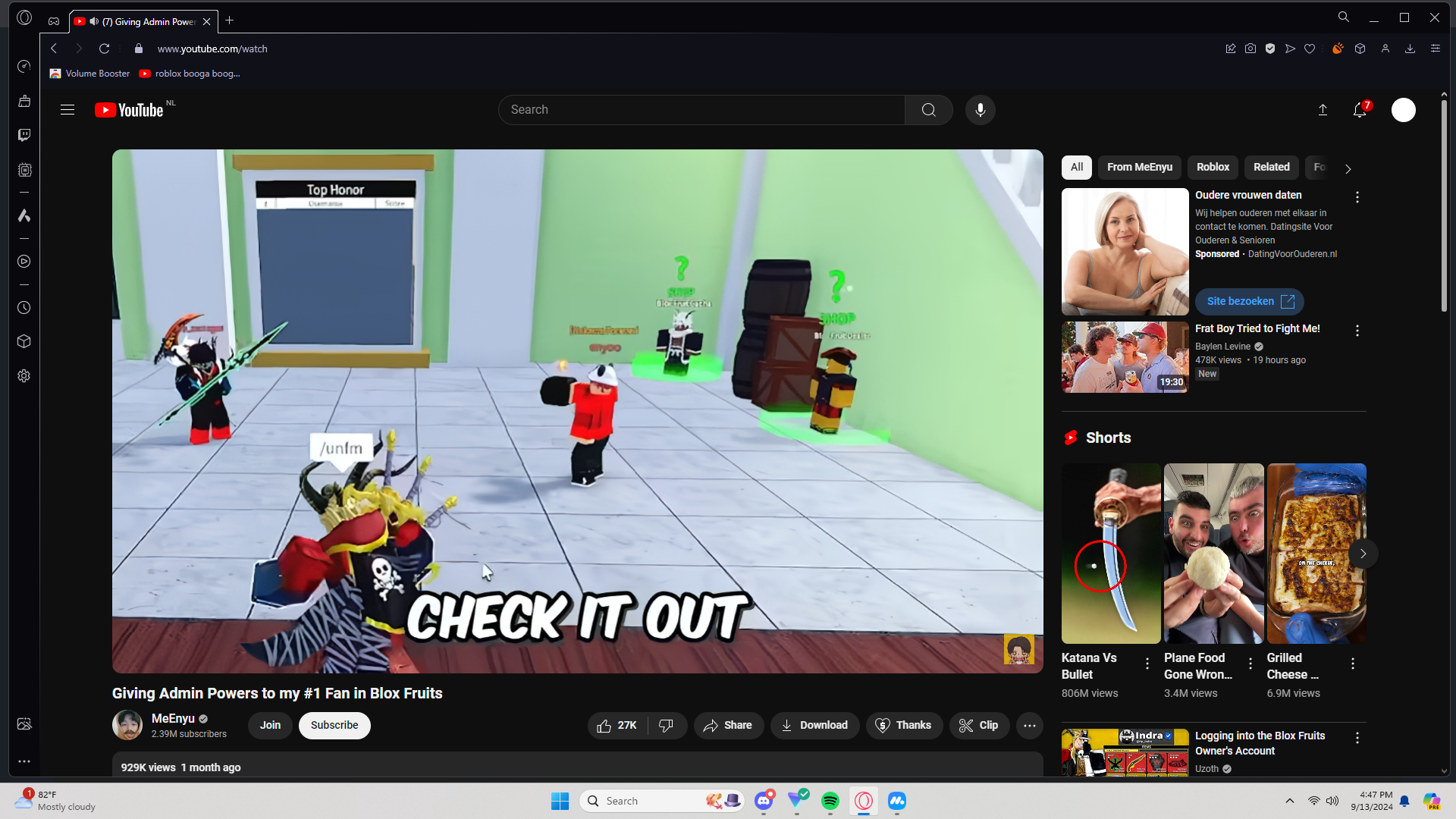Click the Windows taskbar search box
The width and height of the screenshot is (1456, 819).
[663, 801]
